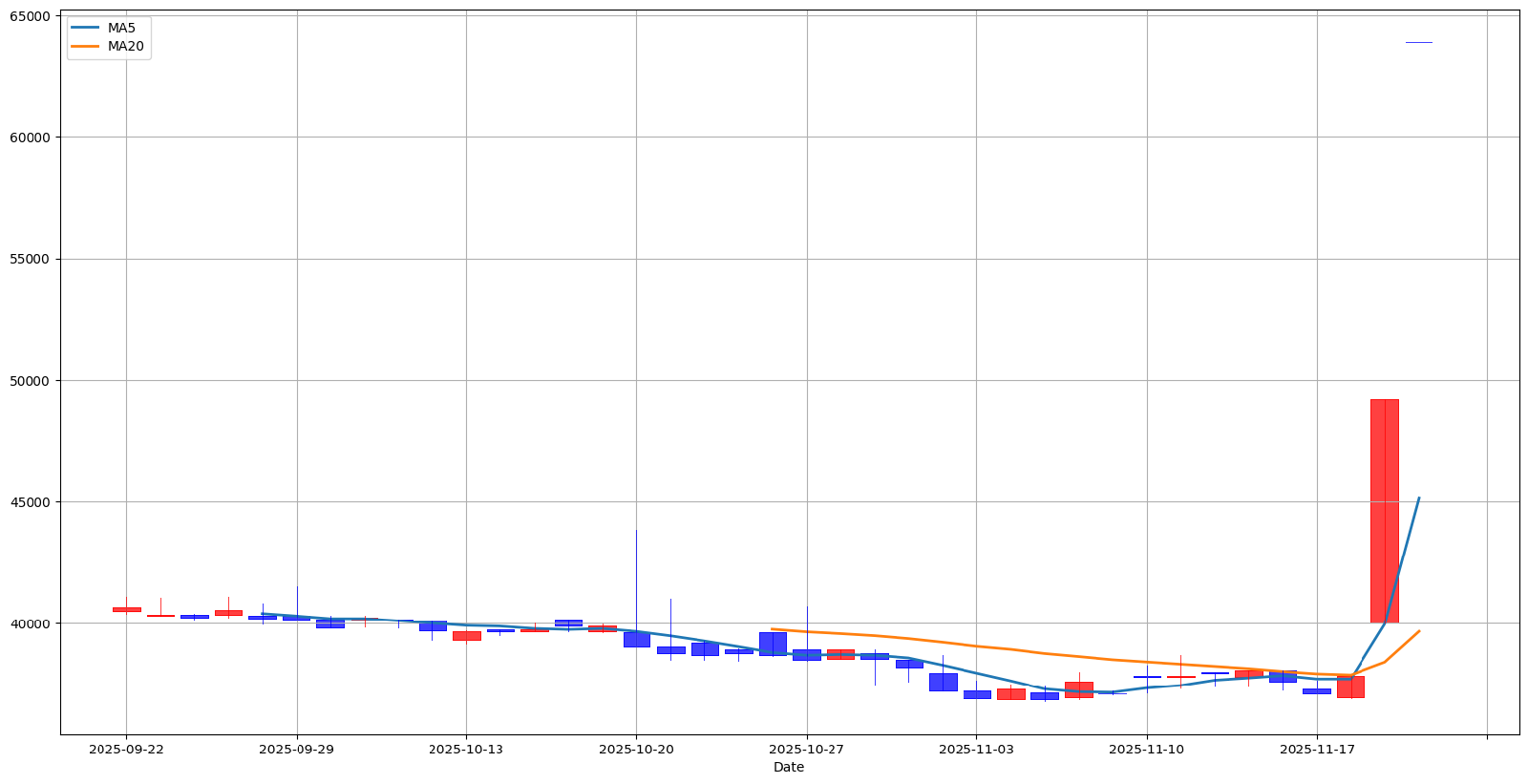Click the blue MA5 legend line swatch
1528x784 pixels.
click(x=86, y=28)
